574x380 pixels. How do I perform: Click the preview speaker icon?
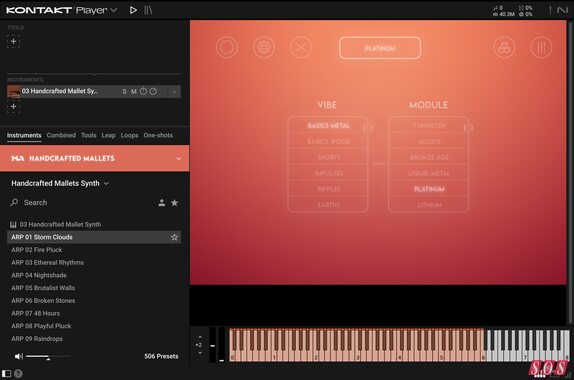coord(18,356)
